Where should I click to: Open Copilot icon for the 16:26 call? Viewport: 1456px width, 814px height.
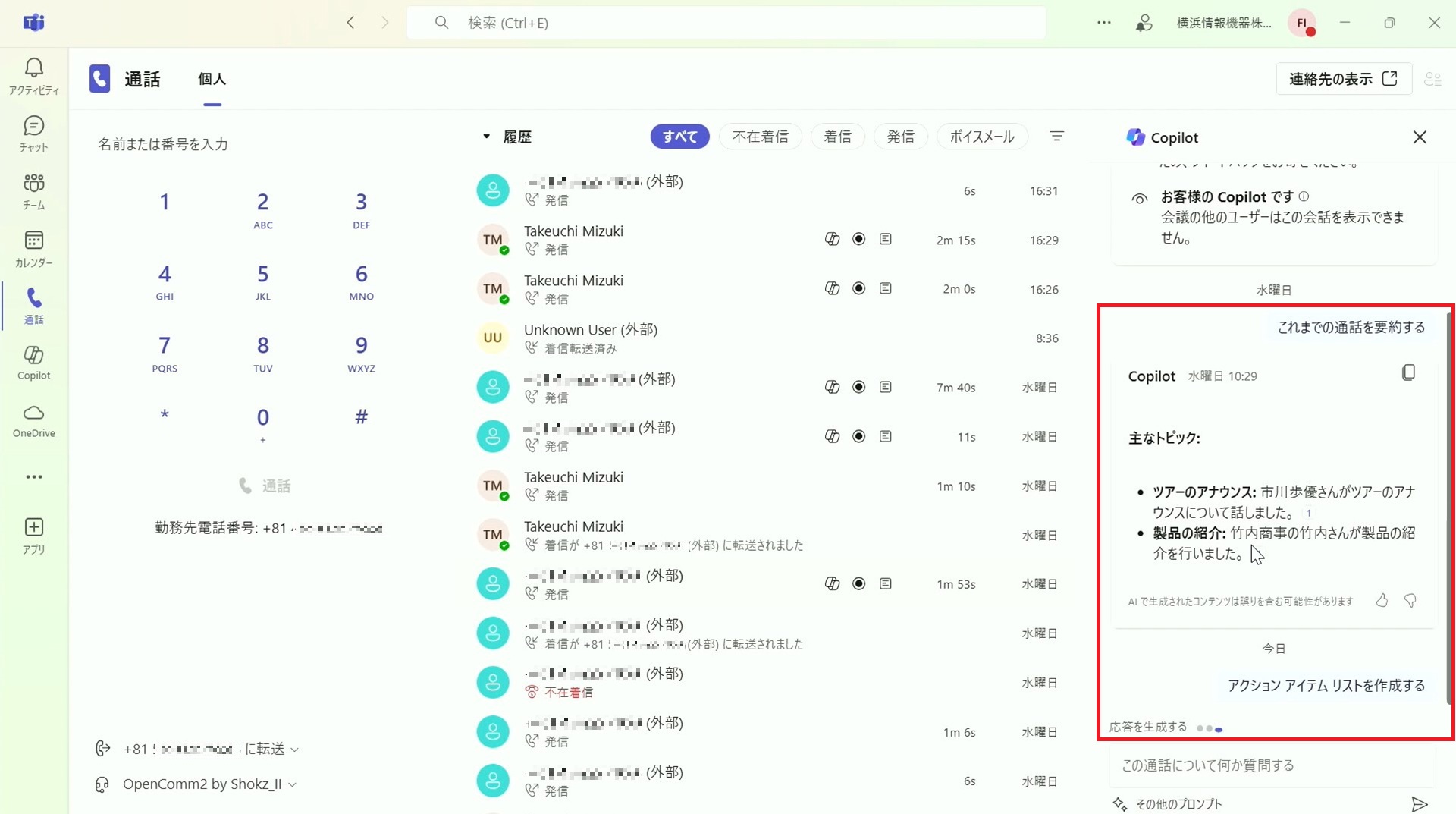point(832,289)
